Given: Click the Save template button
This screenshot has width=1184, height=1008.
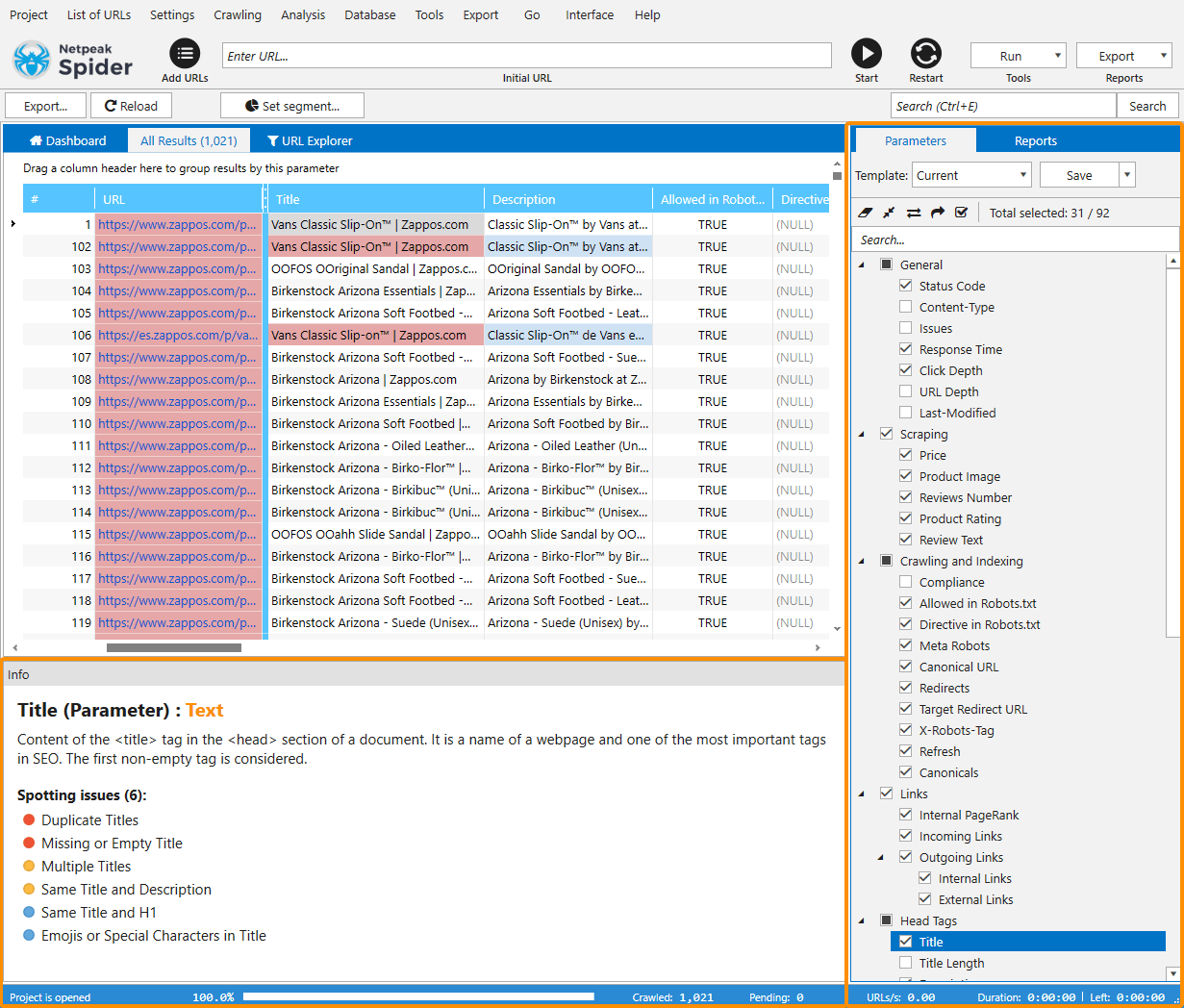Looking at the screenshot, I should [1079, 175].
